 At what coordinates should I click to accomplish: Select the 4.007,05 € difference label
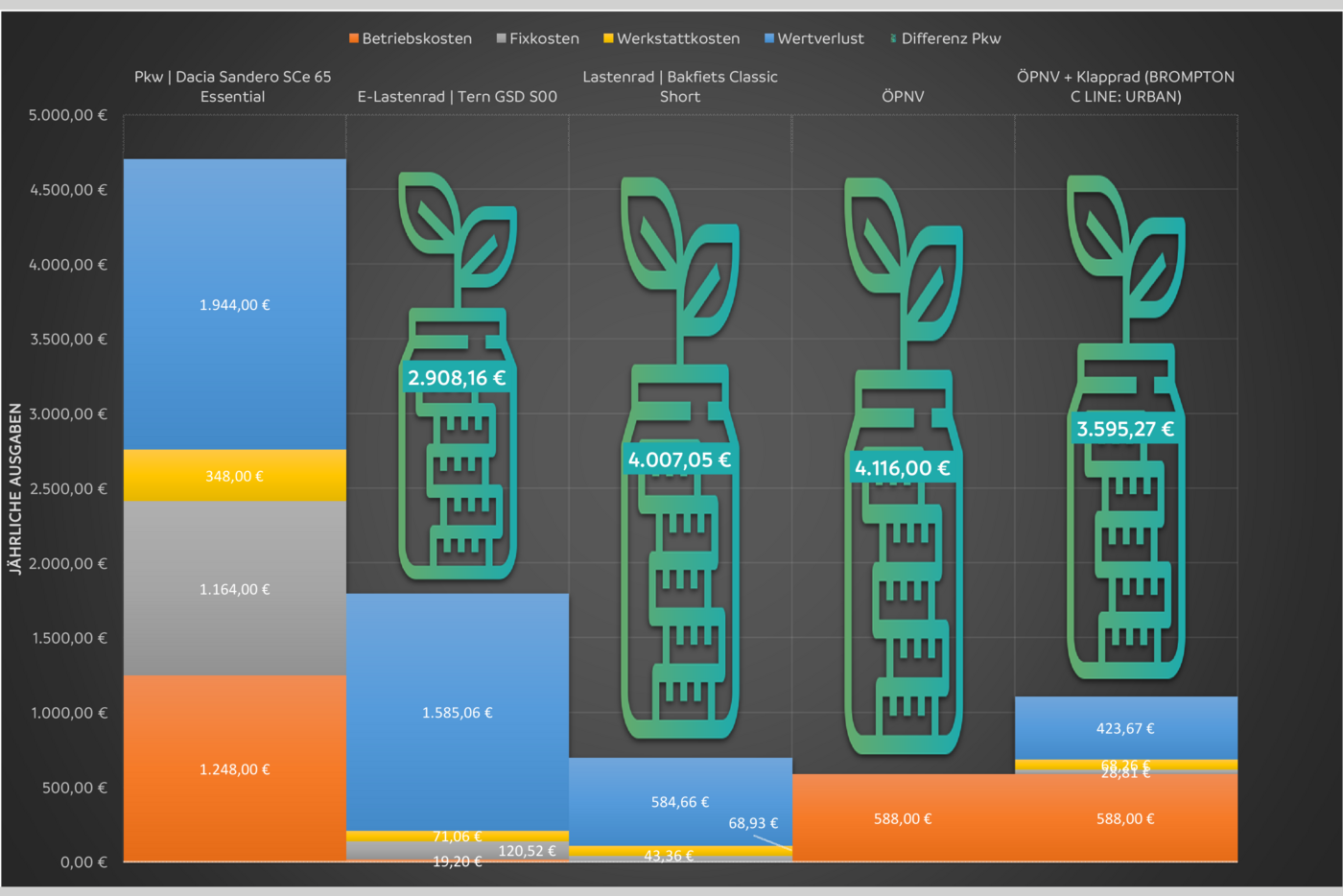coord(679,460)
